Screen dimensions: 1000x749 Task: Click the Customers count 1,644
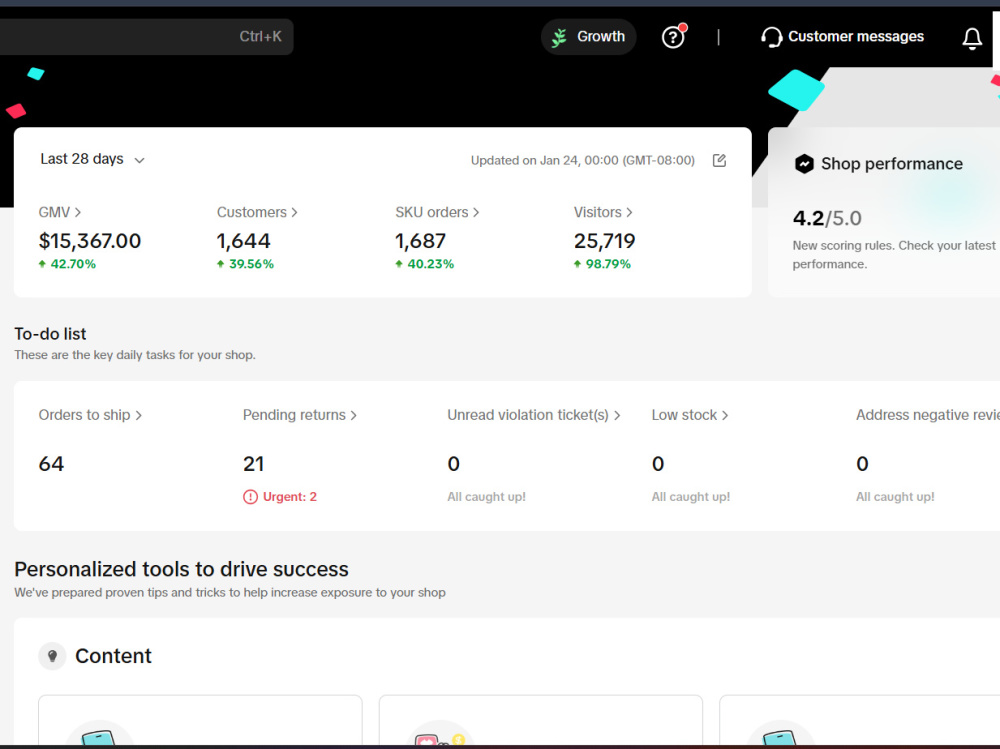[244, 241]
